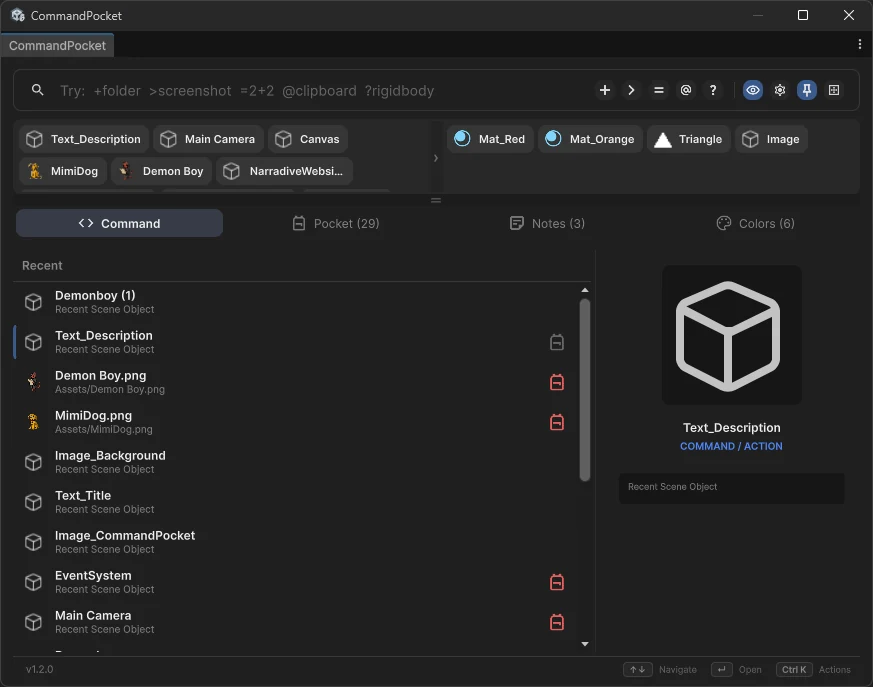Screen dimensions: 873x687
Task: Select Main Camera row in recent list
Action: pos(295,622)
